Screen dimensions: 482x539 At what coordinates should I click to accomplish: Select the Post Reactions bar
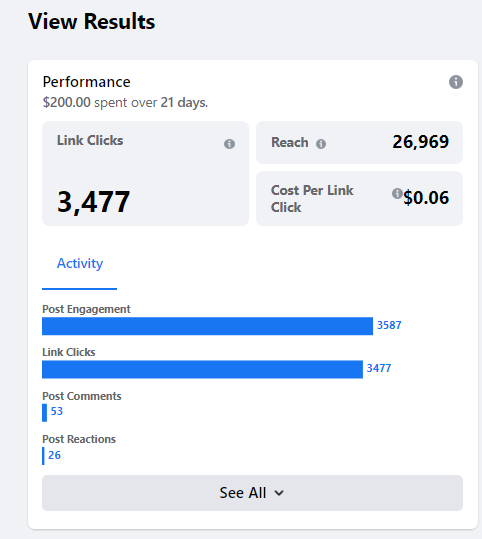[43, 456]
